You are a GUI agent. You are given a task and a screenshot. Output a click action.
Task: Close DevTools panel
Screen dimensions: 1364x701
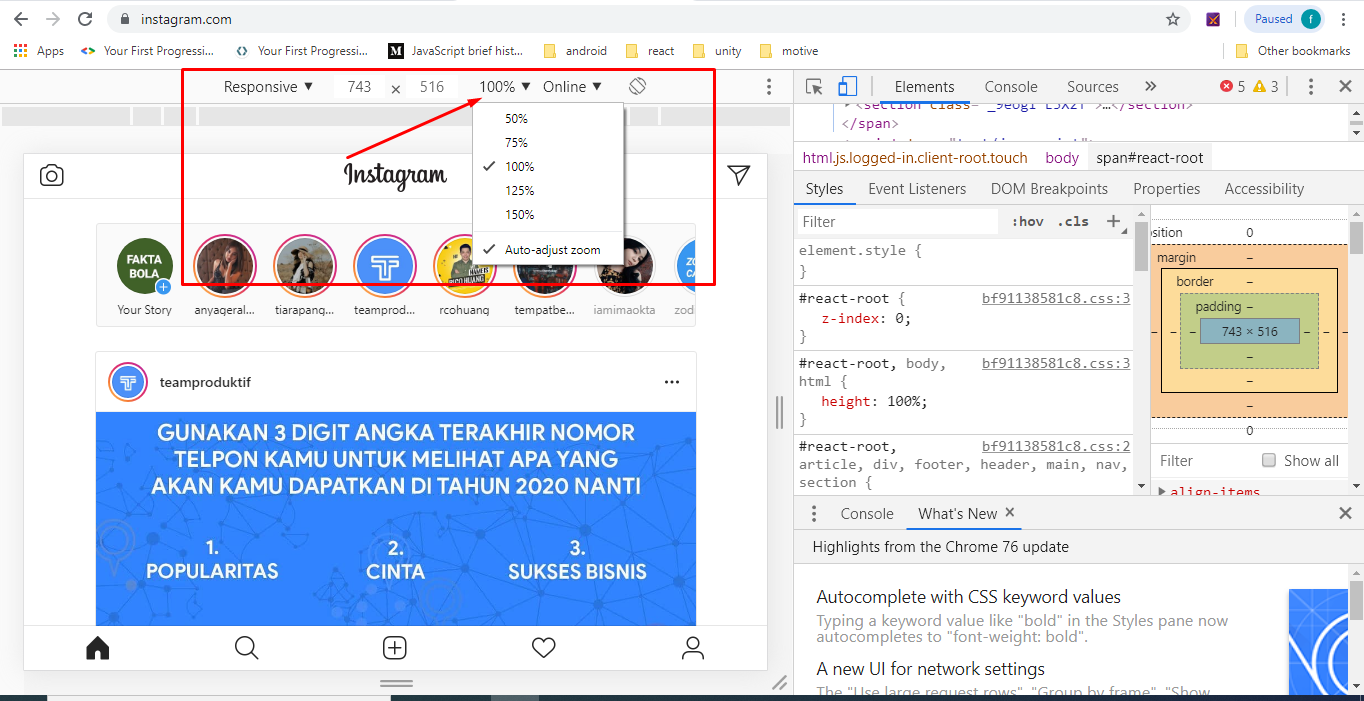tap(1345, 87)
